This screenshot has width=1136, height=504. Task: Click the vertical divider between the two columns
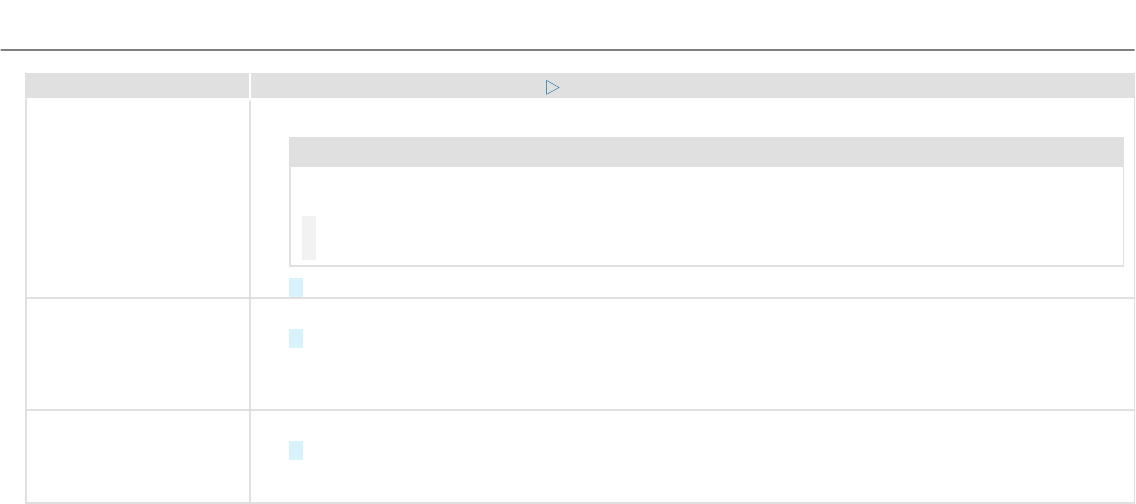[249, 287]
